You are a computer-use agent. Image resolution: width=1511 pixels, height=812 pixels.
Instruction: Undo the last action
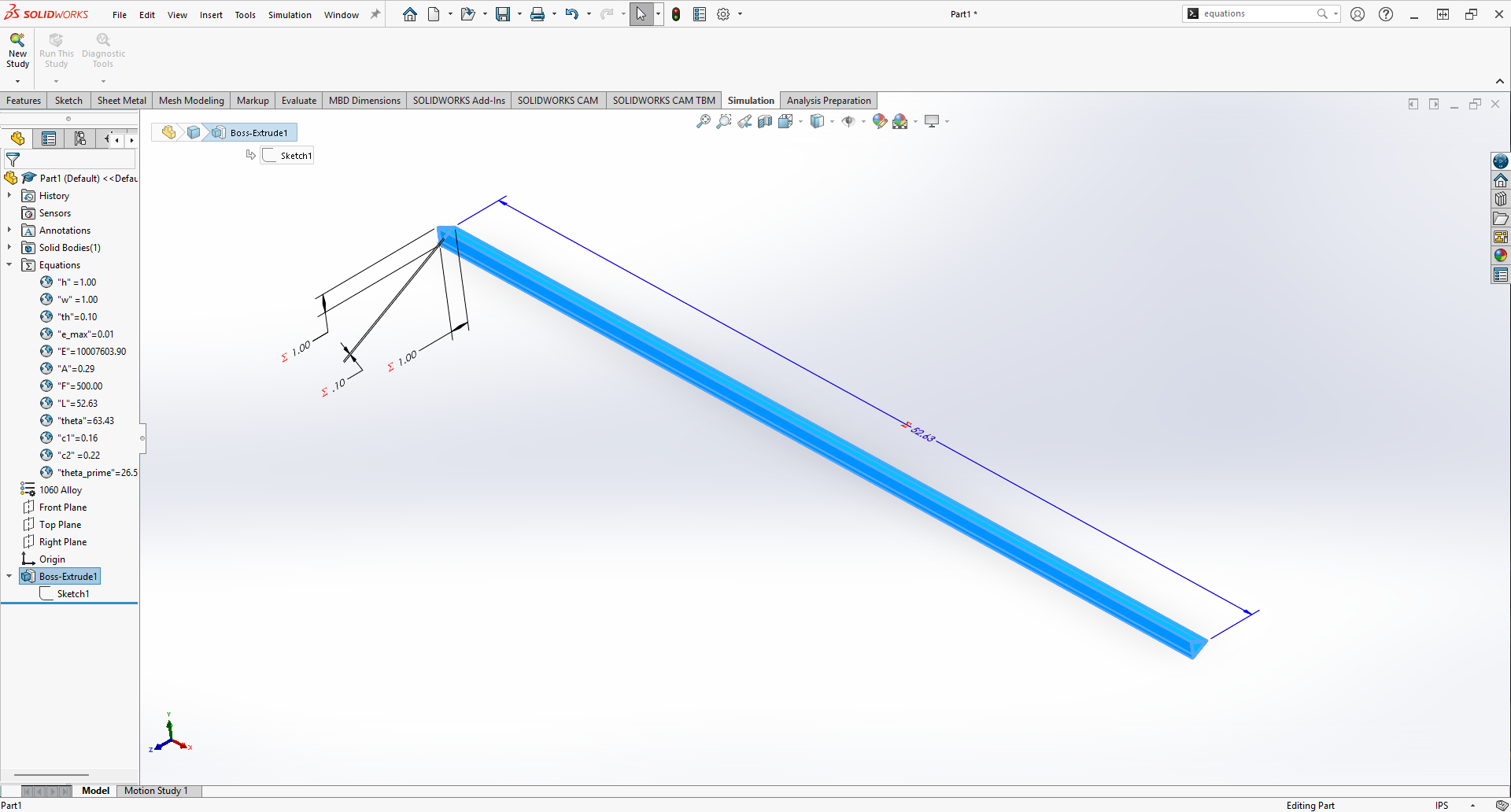tap(572, 14)
